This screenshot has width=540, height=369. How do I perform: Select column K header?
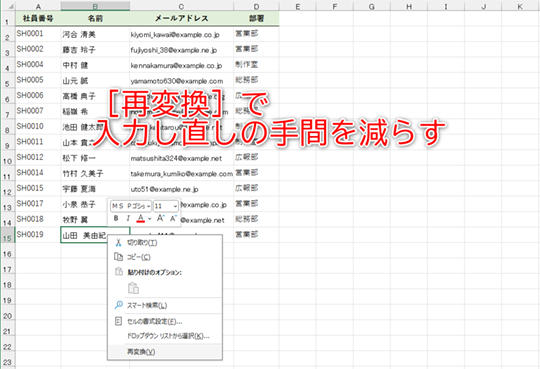tap(520, 6)
